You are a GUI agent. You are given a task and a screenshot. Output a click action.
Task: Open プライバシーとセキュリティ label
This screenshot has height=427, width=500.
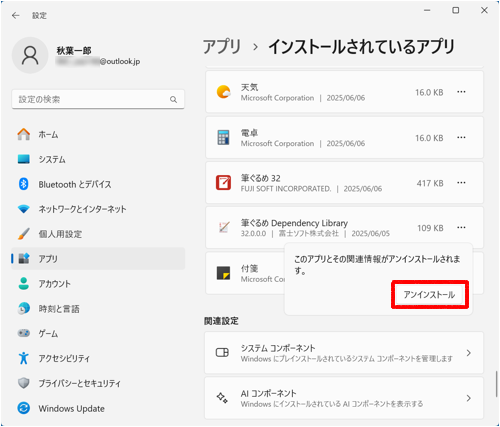pyautogui.click(x=80, y=383)
